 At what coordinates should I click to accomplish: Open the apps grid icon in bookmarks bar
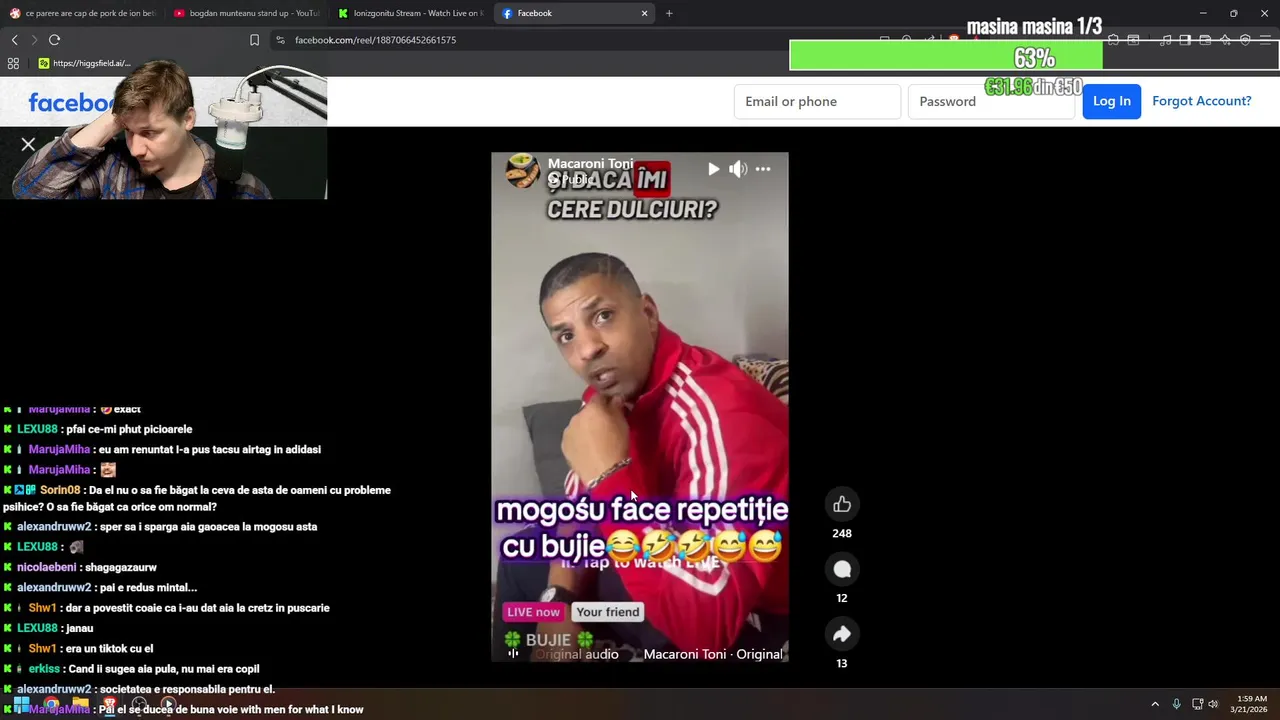pos(13,63)
